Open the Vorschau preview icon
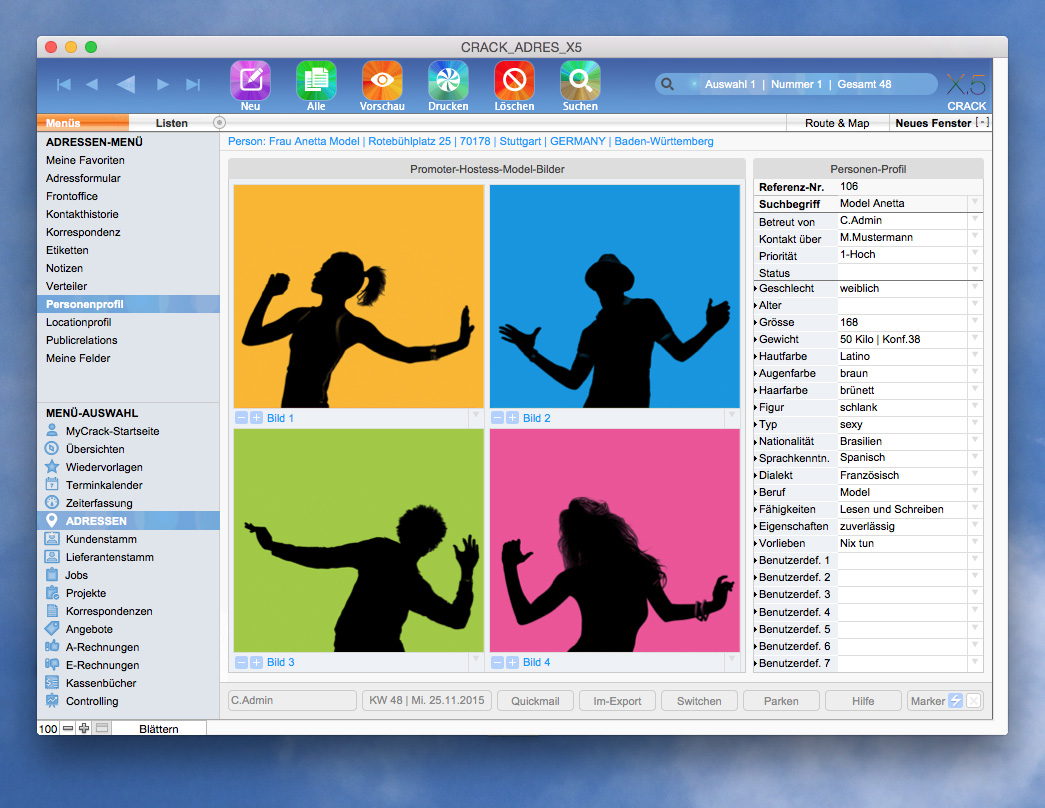Viewport: 1045px width, 808px height. (381, 83)
